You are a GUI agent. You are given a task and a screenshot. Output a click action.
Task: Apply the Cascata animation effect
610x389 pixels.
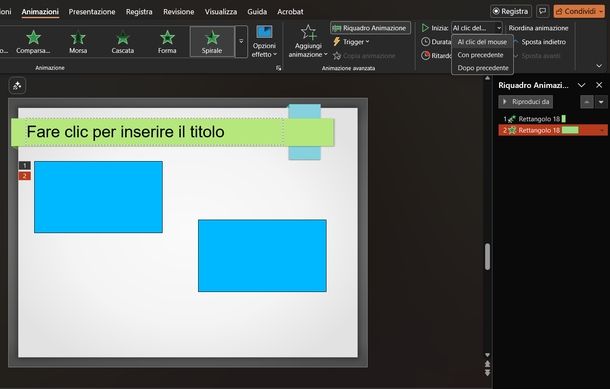123,42
